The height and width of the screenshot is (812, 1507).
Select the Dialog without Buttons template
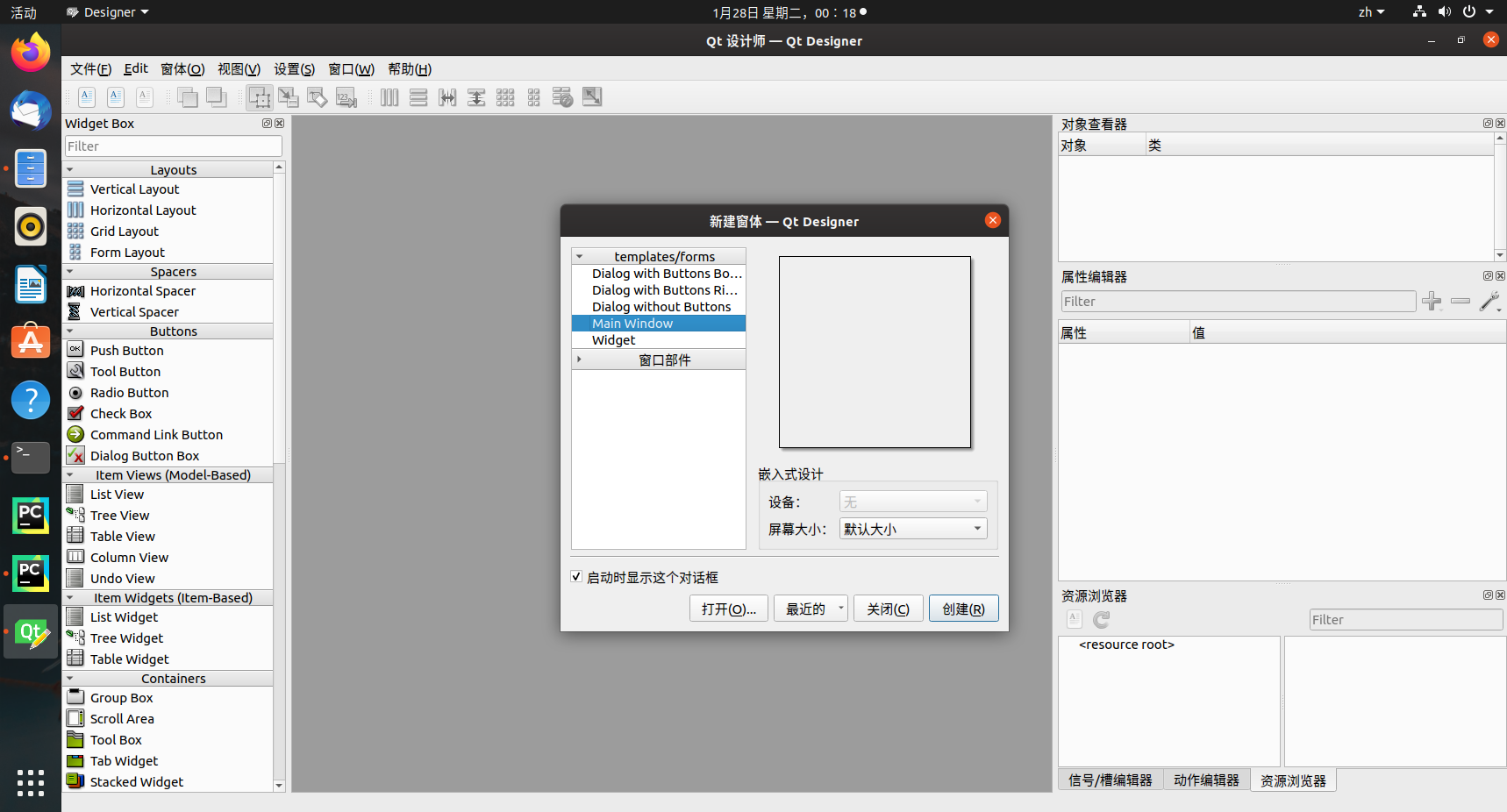[x=659, y=307]
